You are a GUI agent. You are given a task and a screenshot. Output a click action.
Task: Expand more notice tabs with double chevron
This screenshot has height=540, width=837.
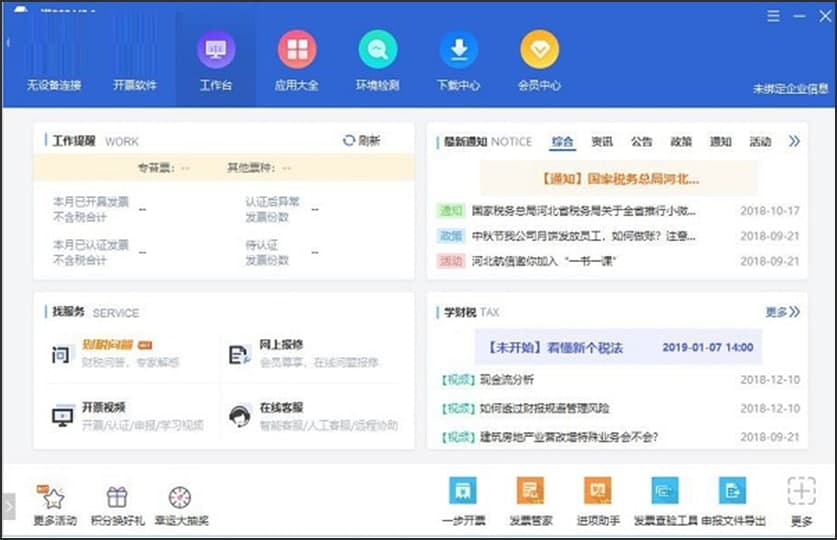click(794, 142)
